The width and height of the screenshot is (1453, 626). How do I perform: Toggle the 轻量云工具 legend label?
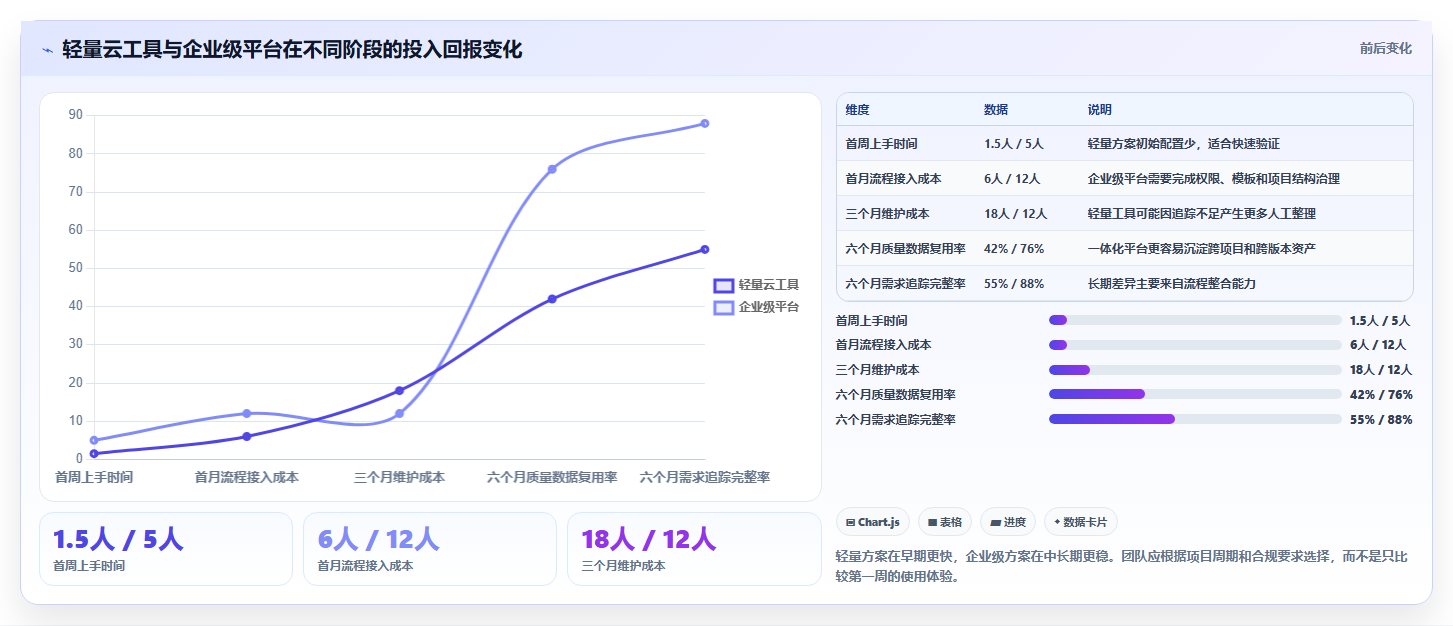coord(769,285)
